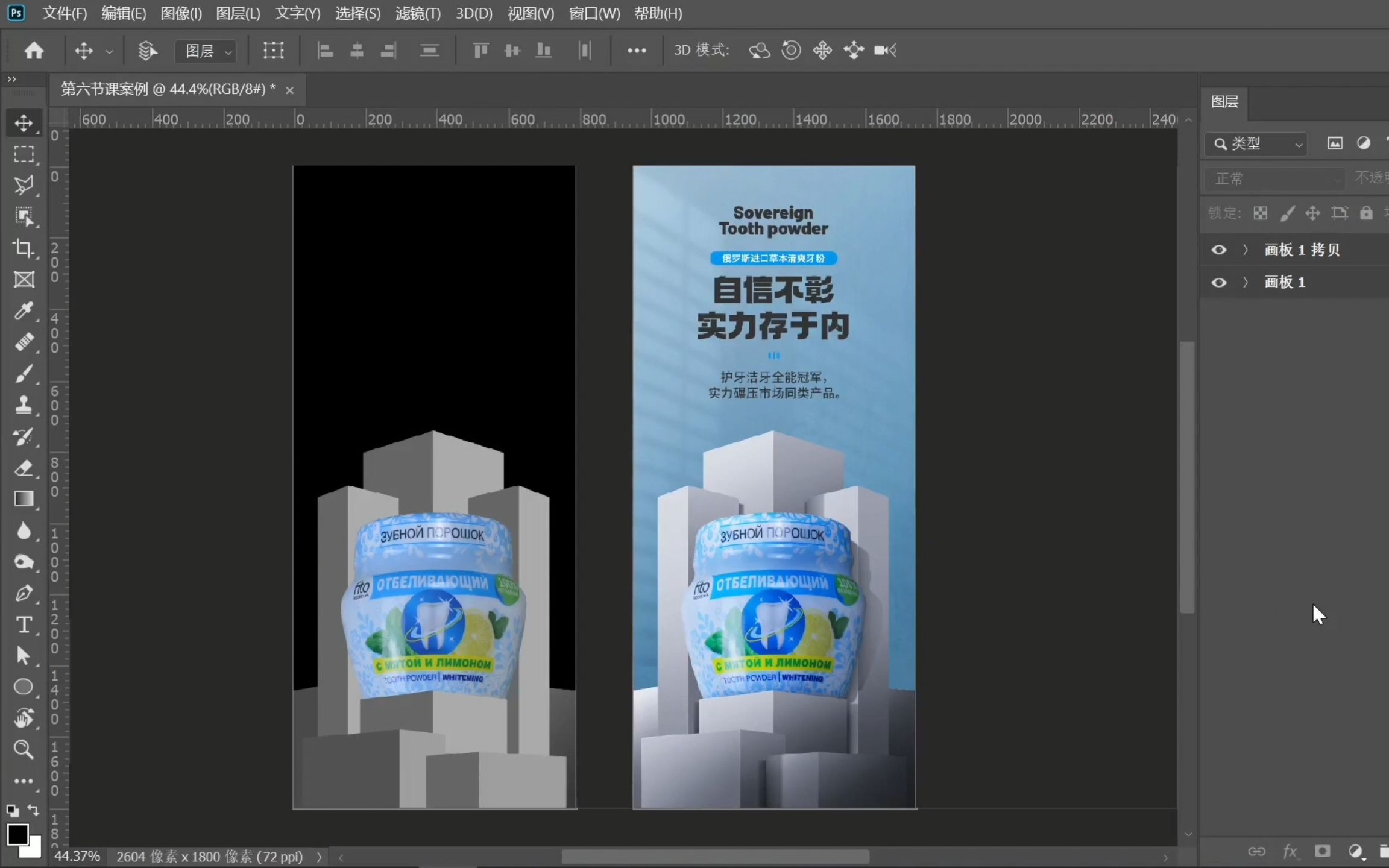Switch to 第六节课案例 document tab
Screen dimensions: 1389x868
tap(168, 89)
